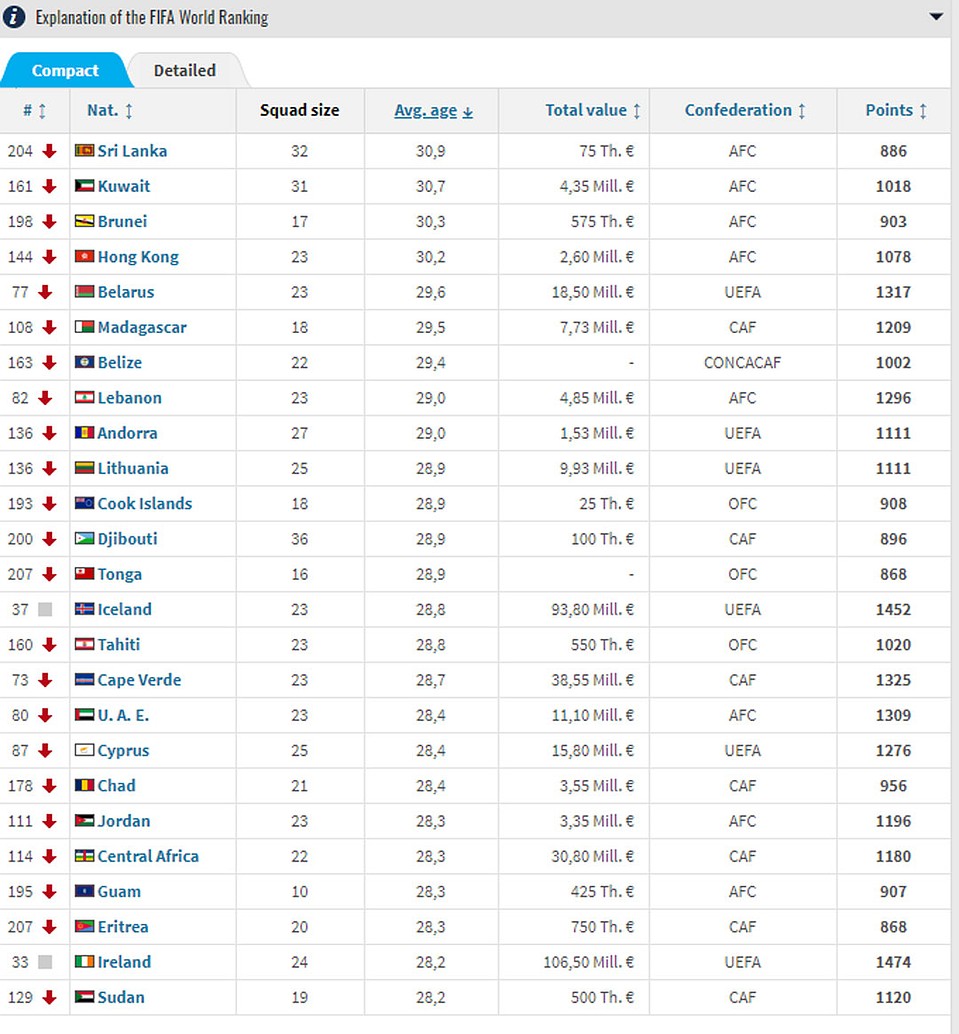
Task: Sort table by Nat. column
Action: pyautogui.click(x=109, y=110)
